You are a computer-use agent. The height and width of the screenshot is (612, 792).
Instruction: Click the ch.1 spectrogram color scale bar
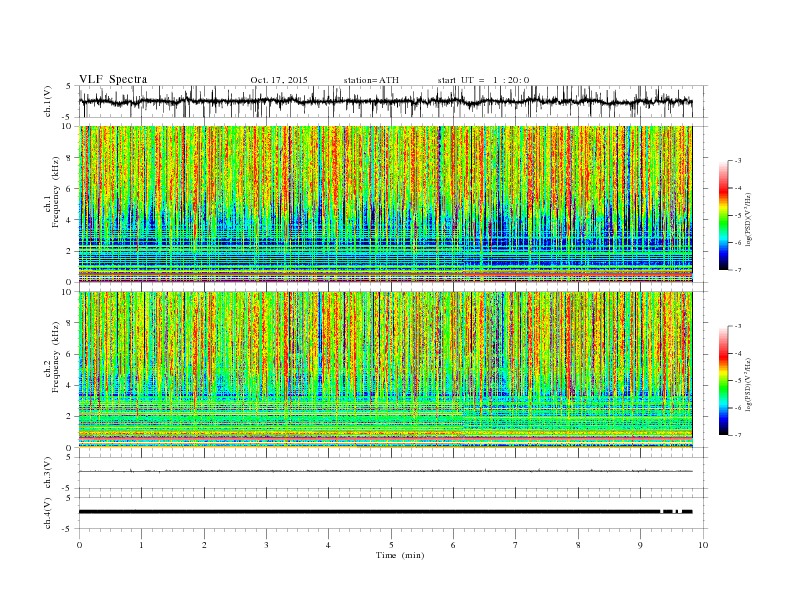point(723,215)
